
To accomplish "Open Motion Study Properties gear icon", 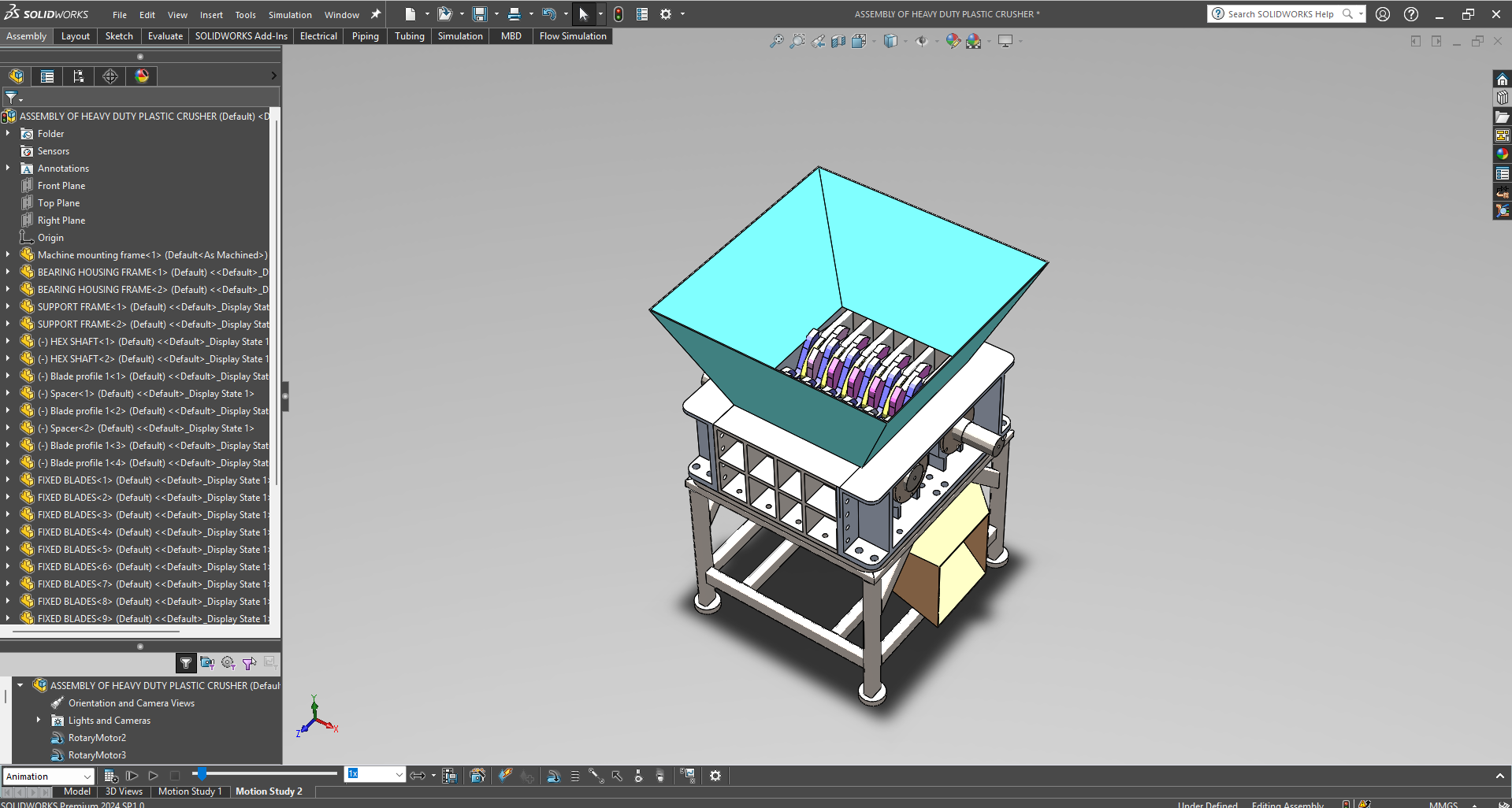I will click(x=715, y=776).
